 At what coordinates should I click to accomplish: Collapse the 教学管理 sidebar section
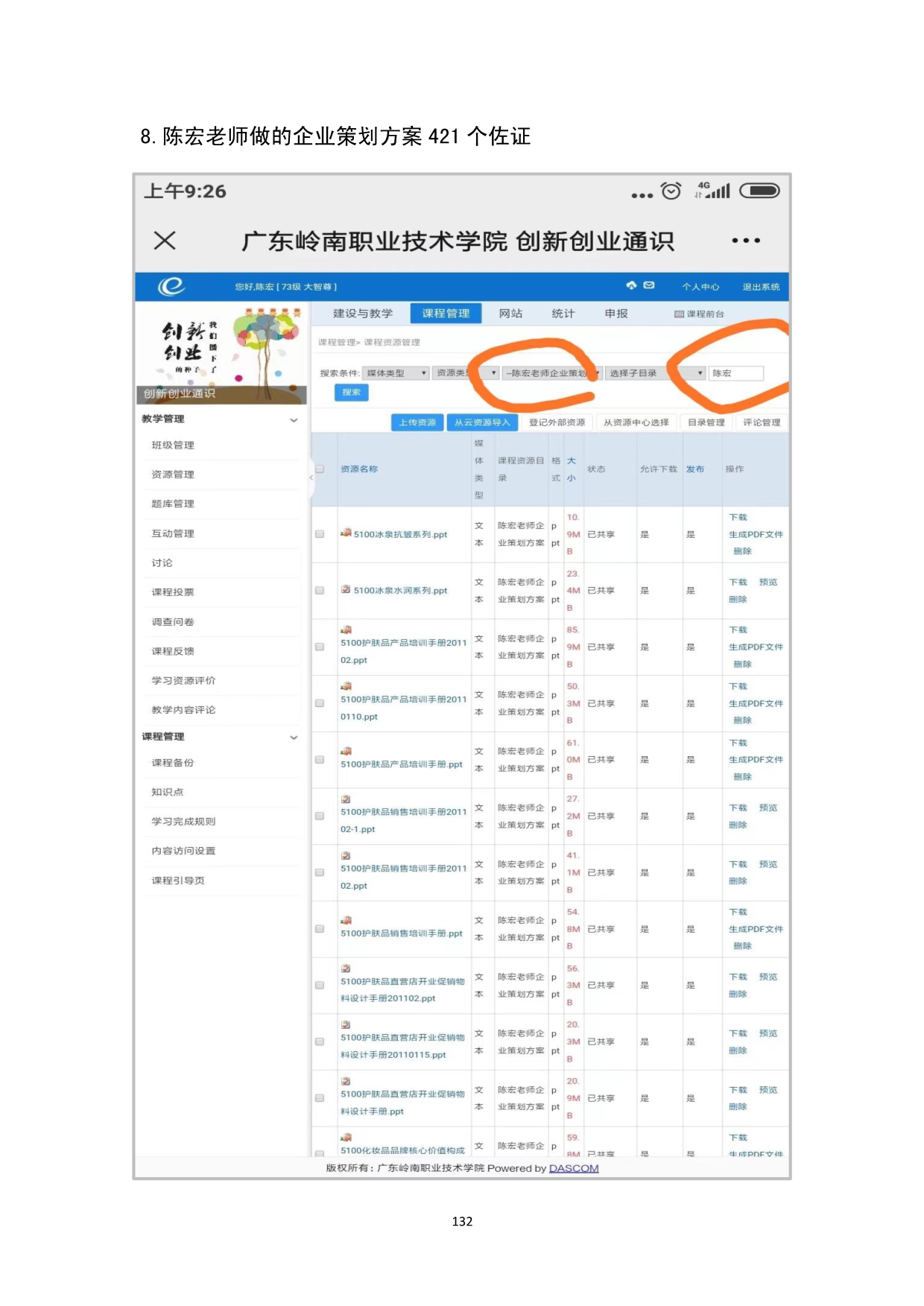coord(294,420)
